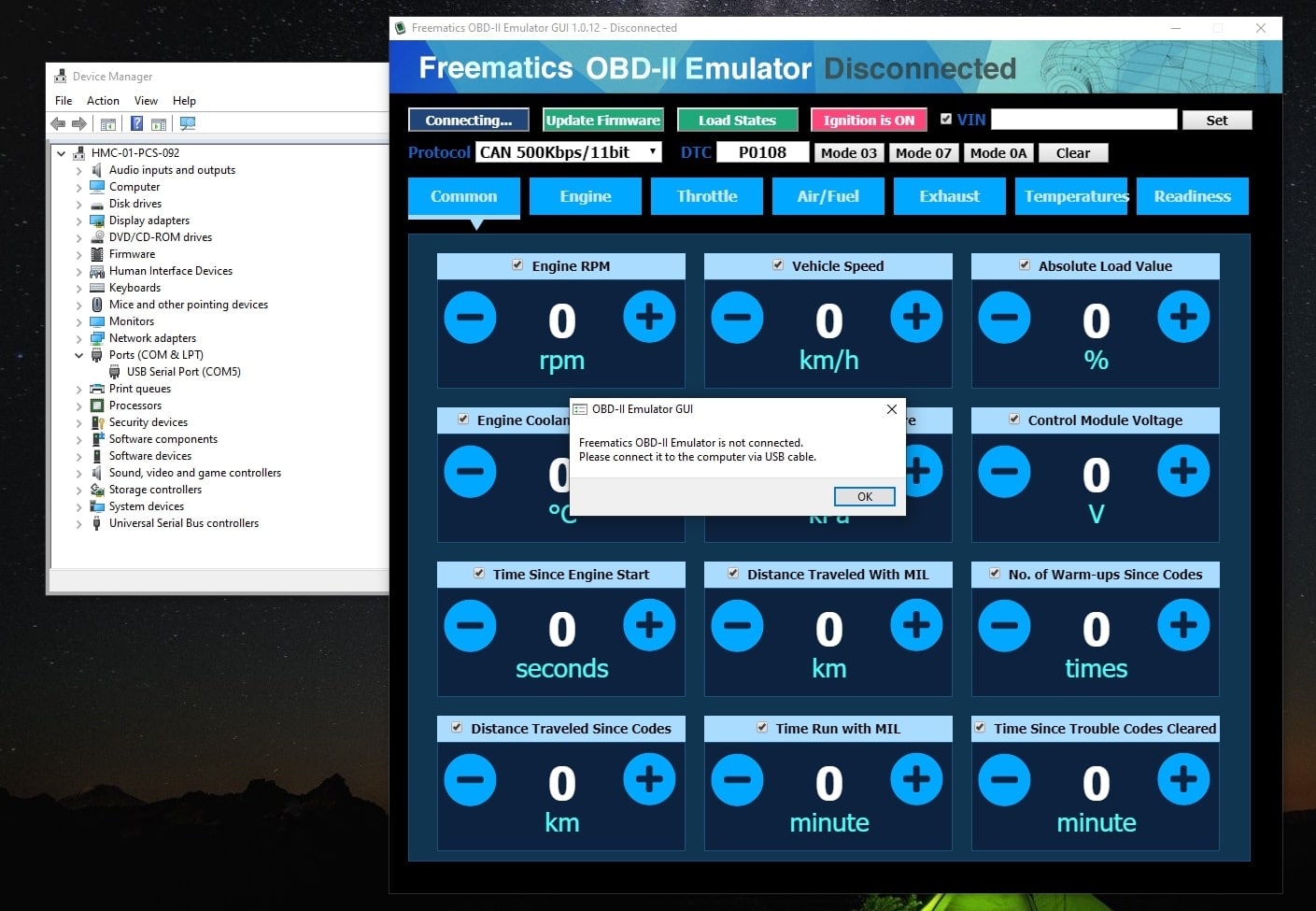The height and width of the screenshot is (911, 1316).
Task: Decrease No. of Warm-ups minus button
Action: (1004, 625)
